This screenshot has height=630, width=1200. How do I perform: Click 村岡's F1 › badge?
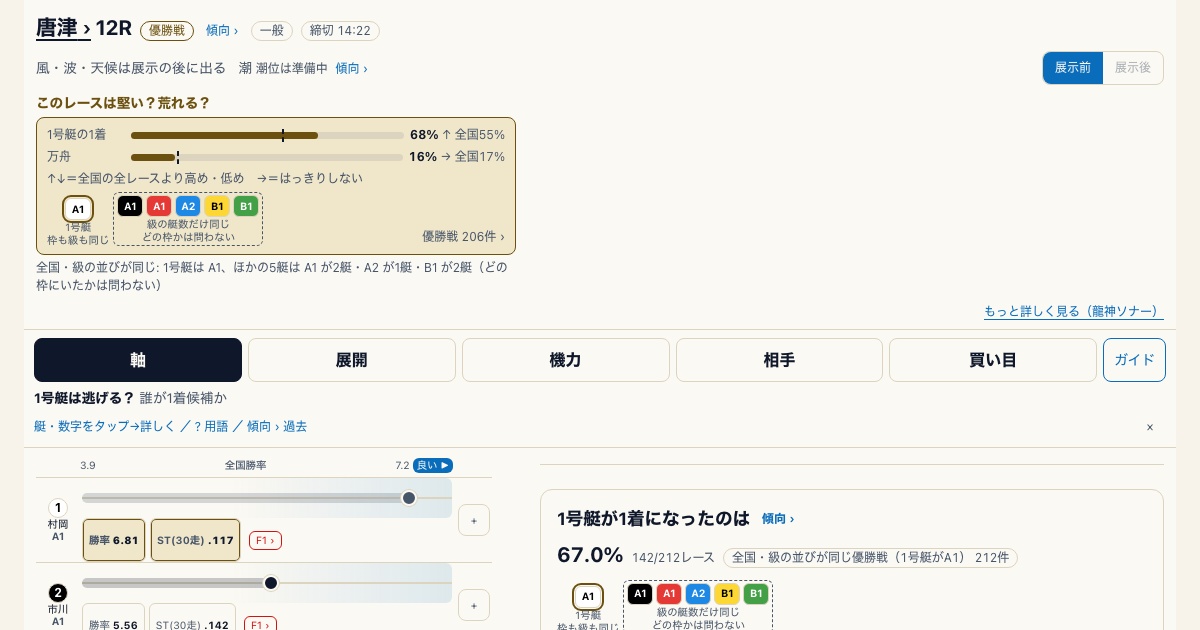coord(265,540)
